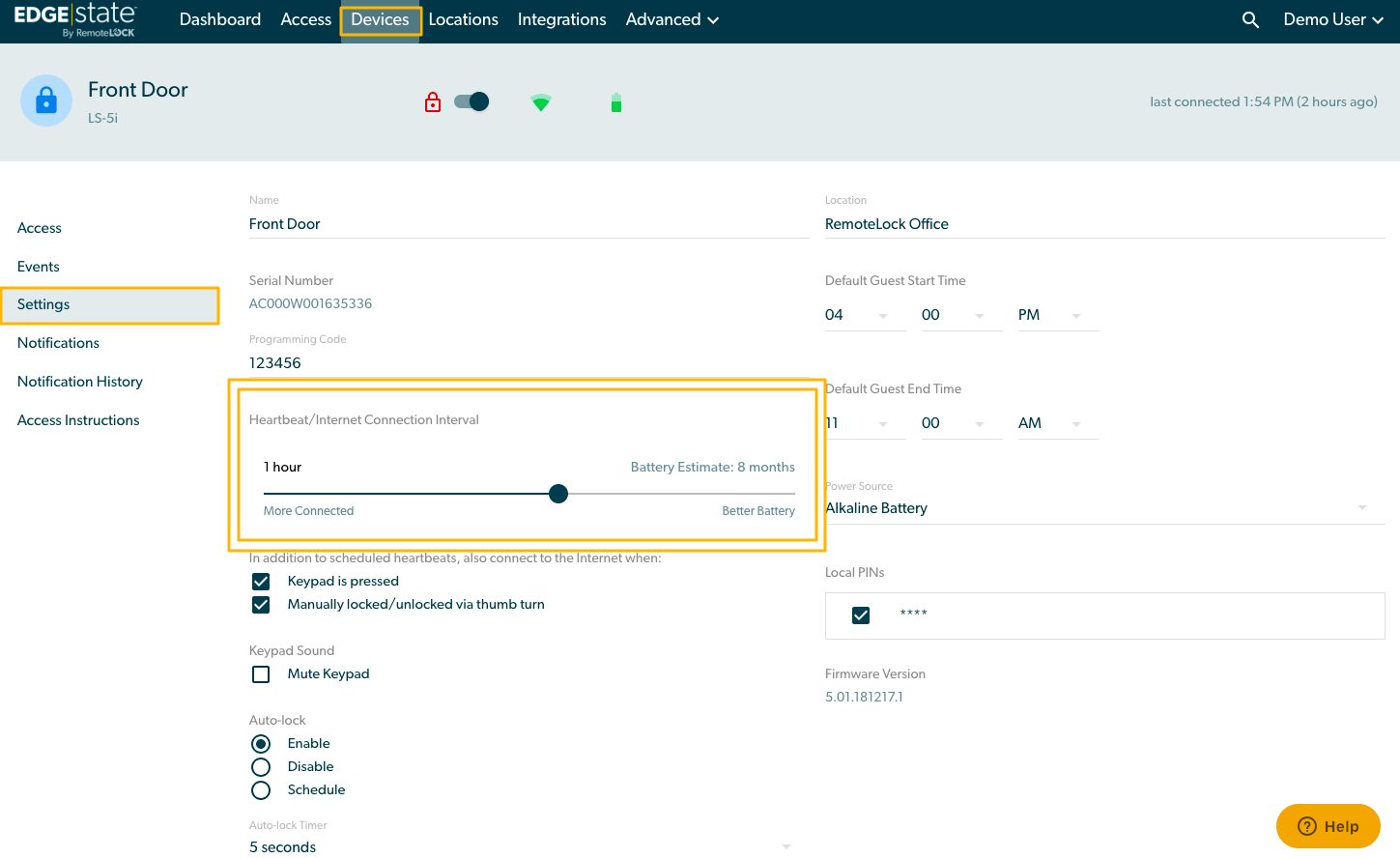Click the heartbeat interval slider handle
The width and height of the screenshot is (1400, 858).
[x=558, y=494]
